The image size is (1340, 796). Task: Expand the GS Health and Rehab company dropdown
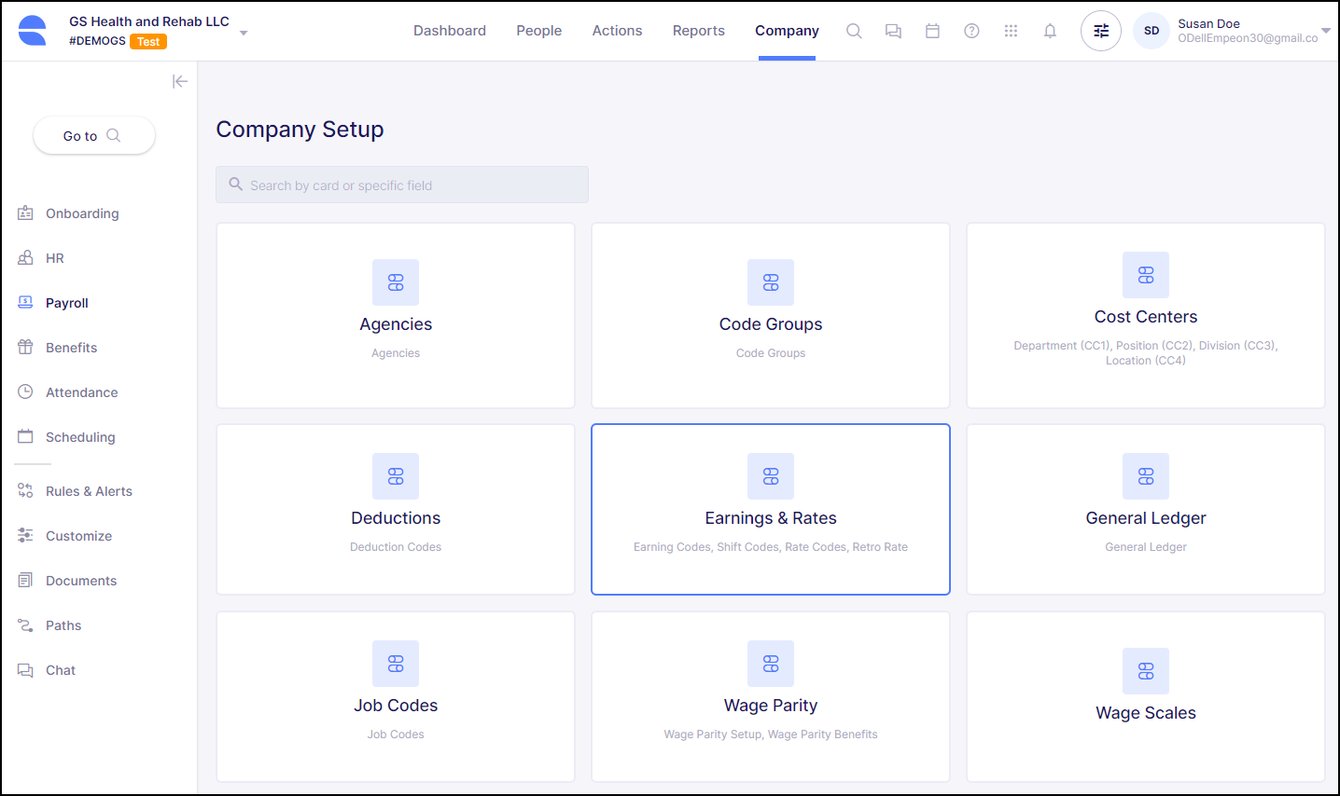point(244,33)
